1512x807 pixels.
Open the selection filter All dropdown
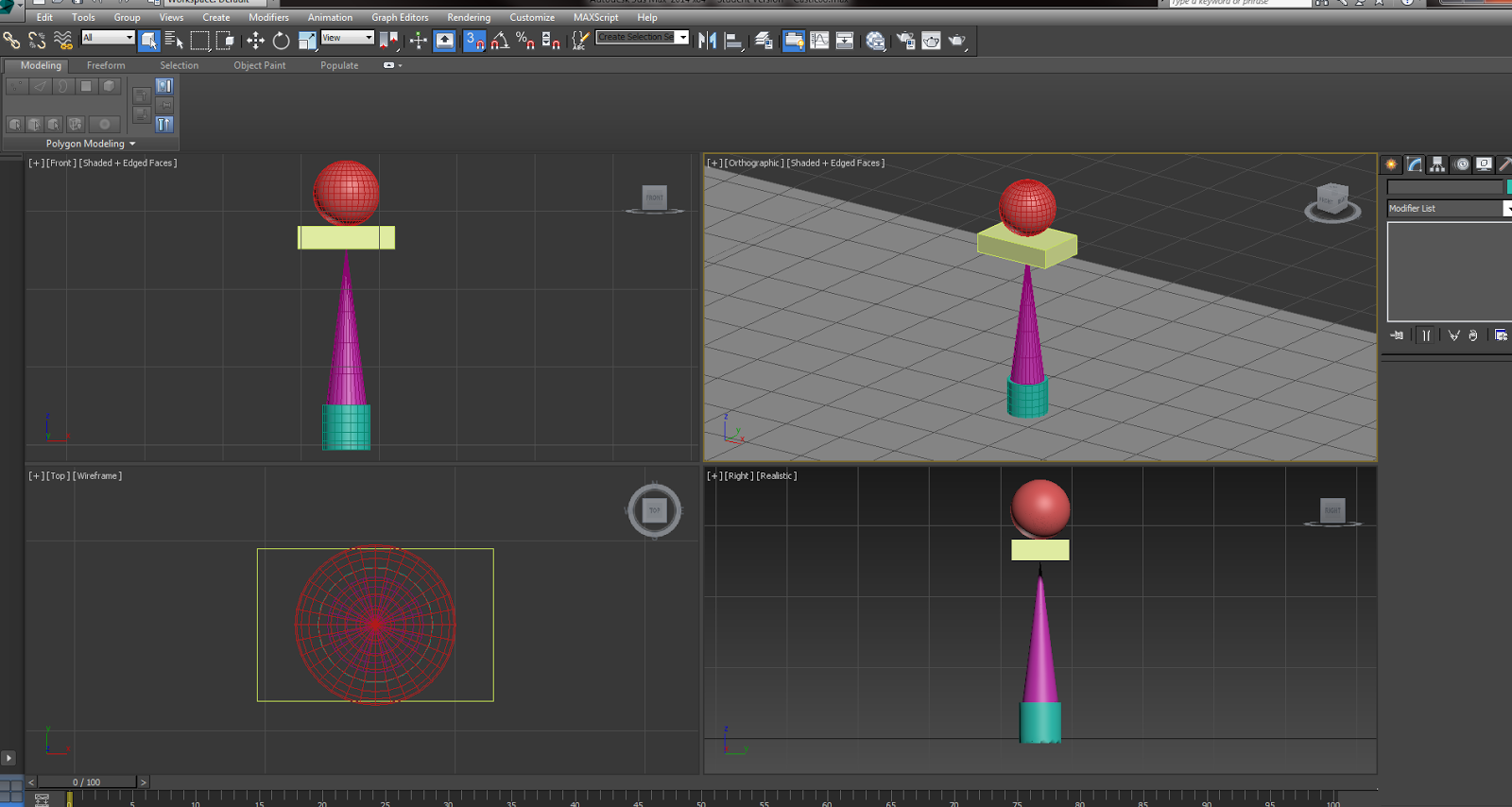tap(108, 38)
